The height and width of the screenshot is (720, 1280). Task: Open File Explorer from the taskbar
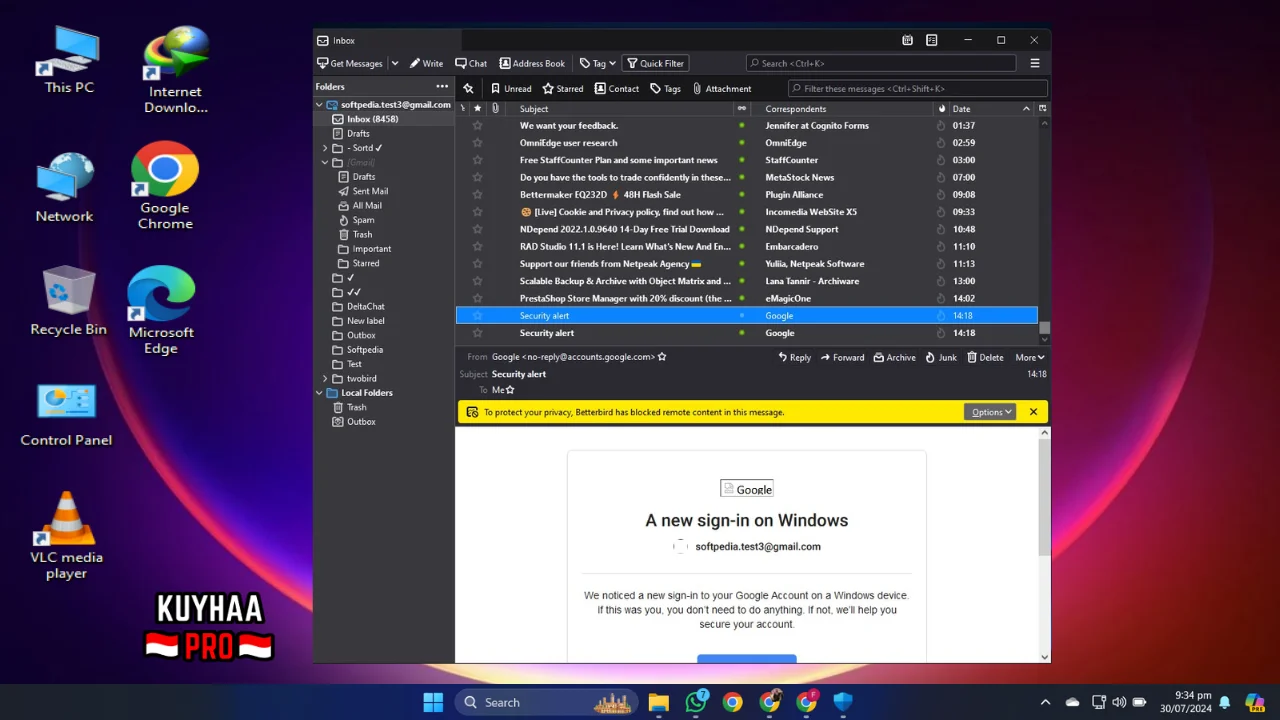click(658, 702)
